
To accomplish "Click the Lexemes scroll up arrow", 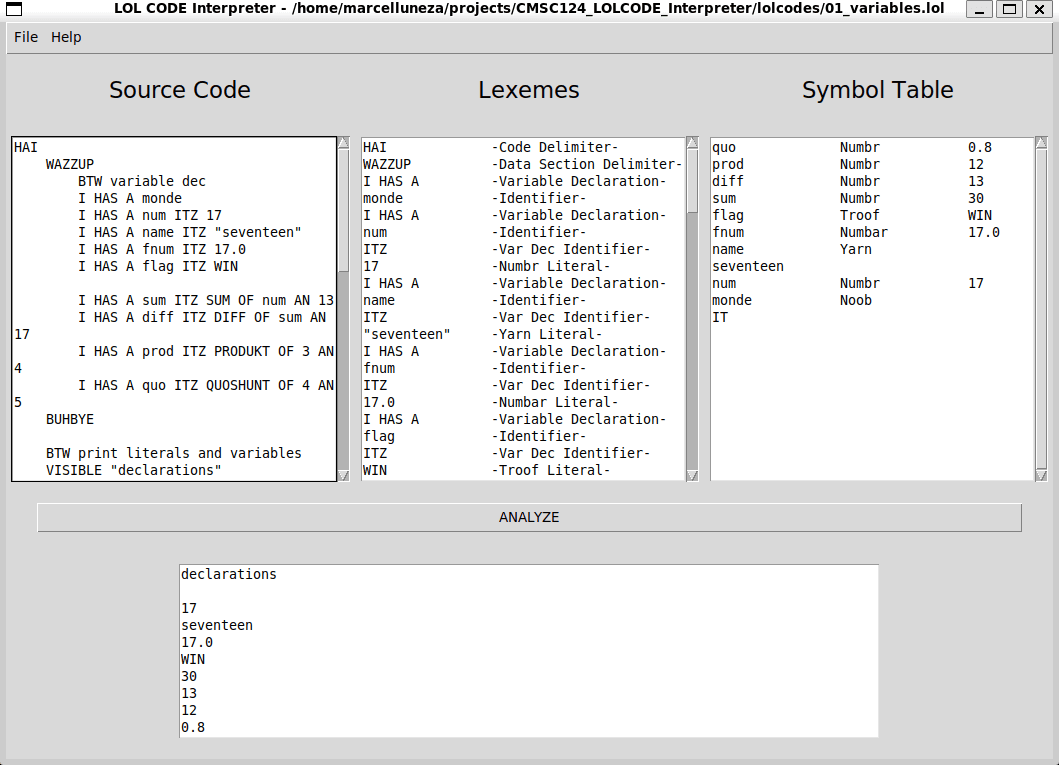I will coord(692,142).
